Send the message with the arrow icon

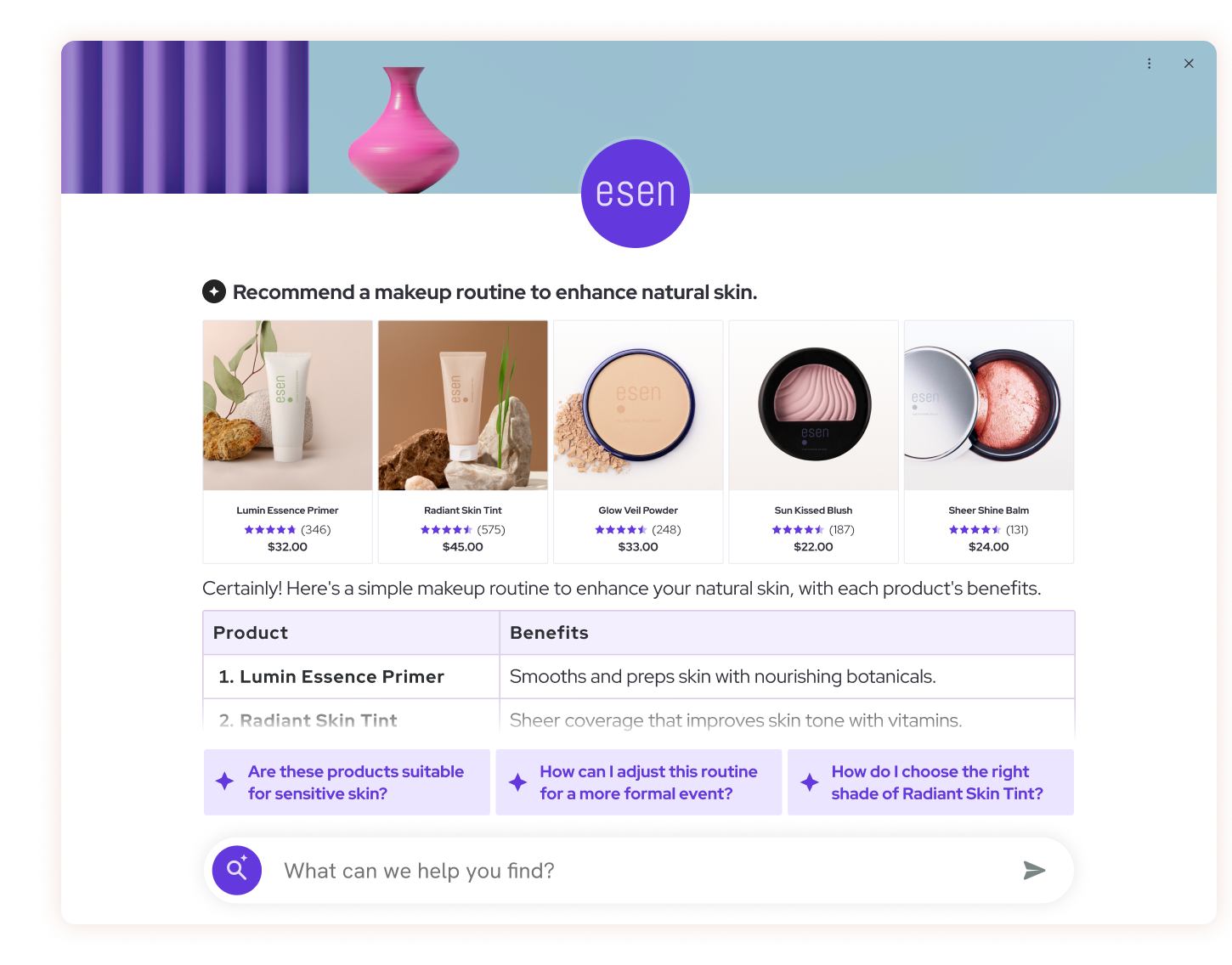pyautogui.click(x=1034, y=870)
